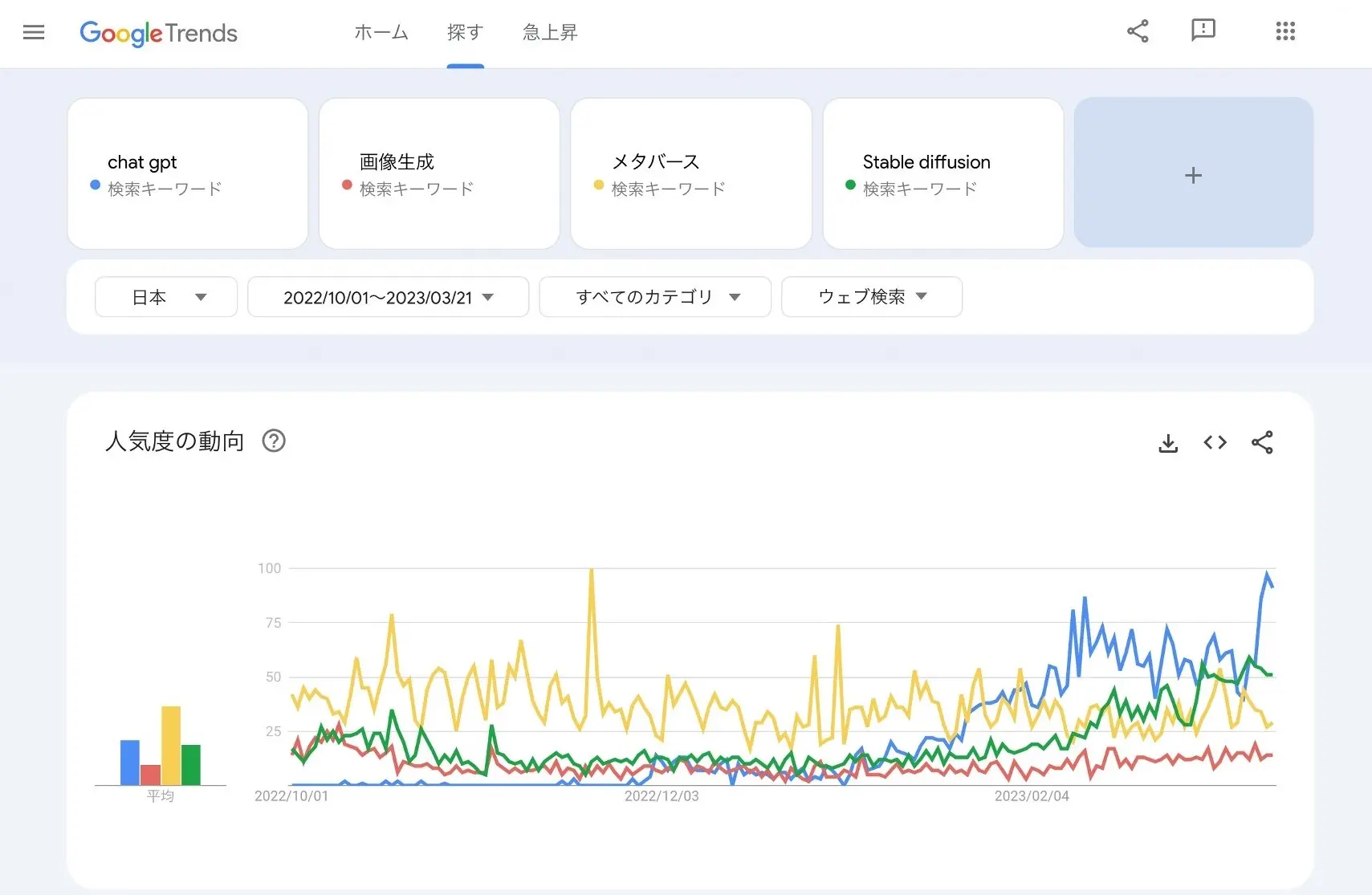The width and height of the screenshot is (1372, 895).
Task: Click the 100 y-axis label
Action: (x=269, y=568)
